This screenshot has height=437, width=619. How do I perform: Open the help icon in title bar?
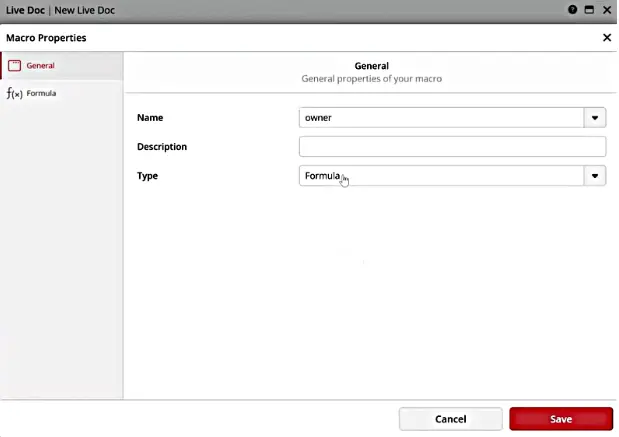(x=572, y=10)
